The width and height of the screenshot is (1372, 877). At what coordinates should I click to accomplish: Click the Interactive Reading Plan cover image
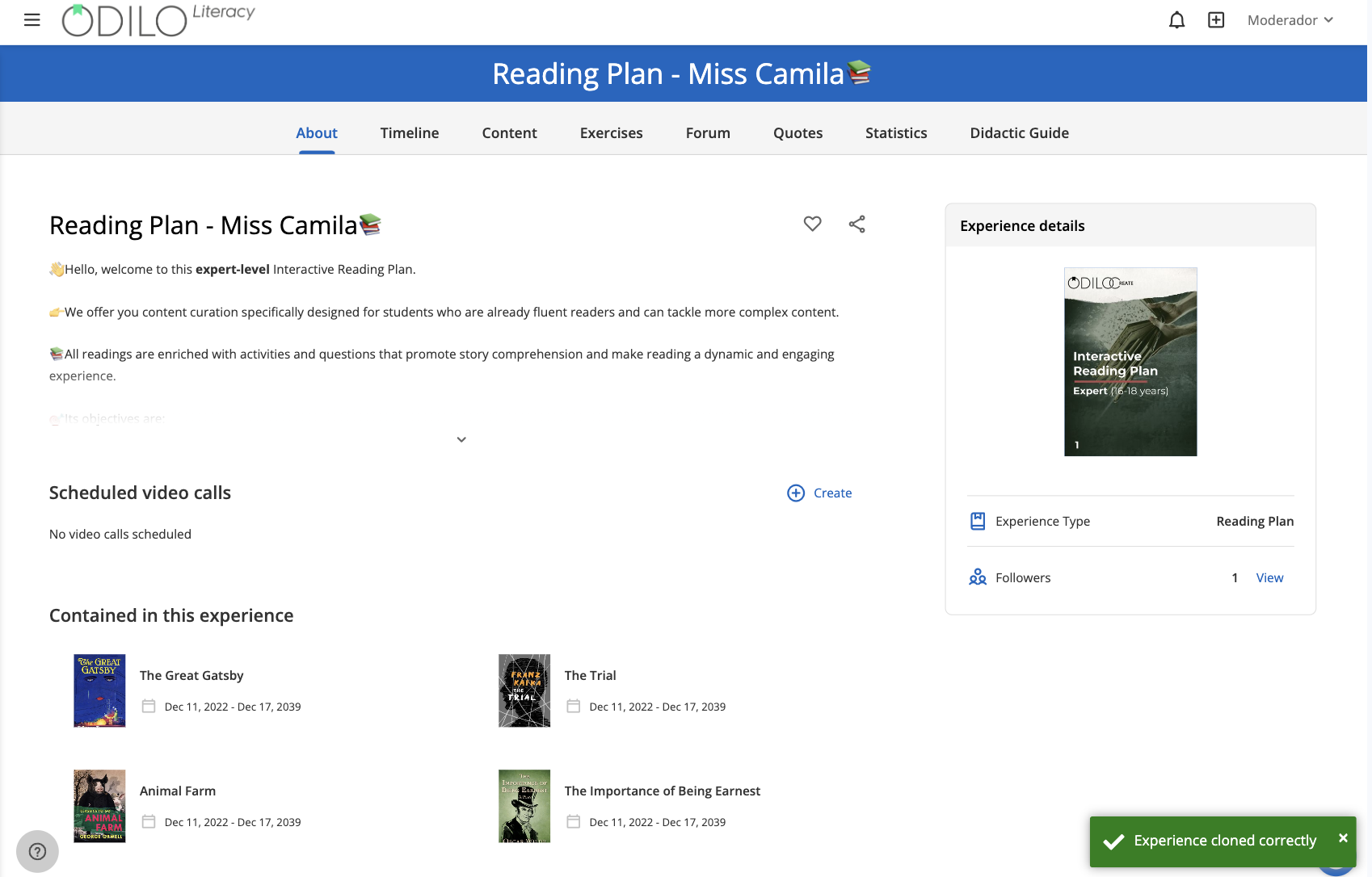point(1130,362)
